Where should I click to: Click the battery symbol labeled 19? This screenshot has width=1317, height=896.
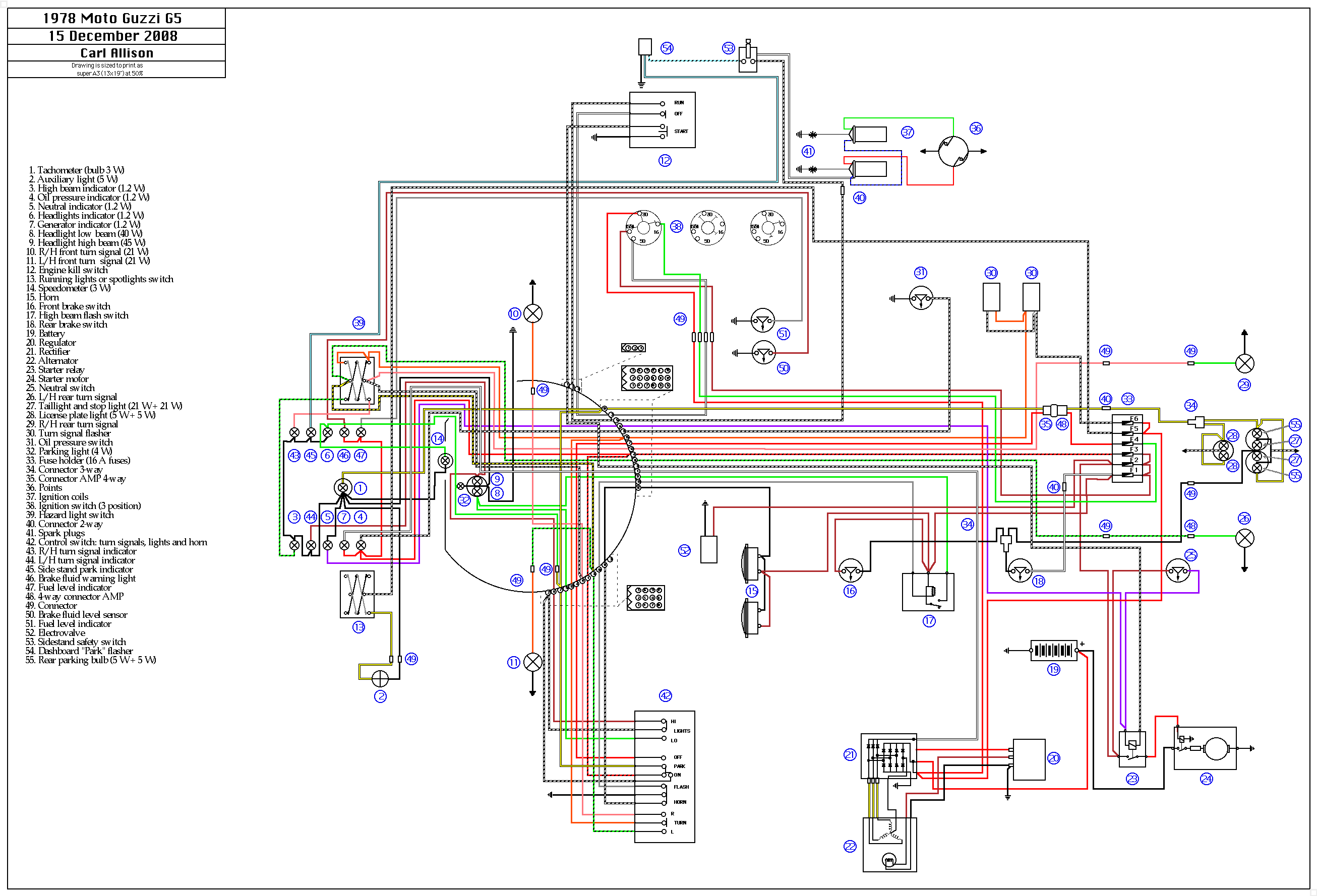click(x=1053, y=650)
